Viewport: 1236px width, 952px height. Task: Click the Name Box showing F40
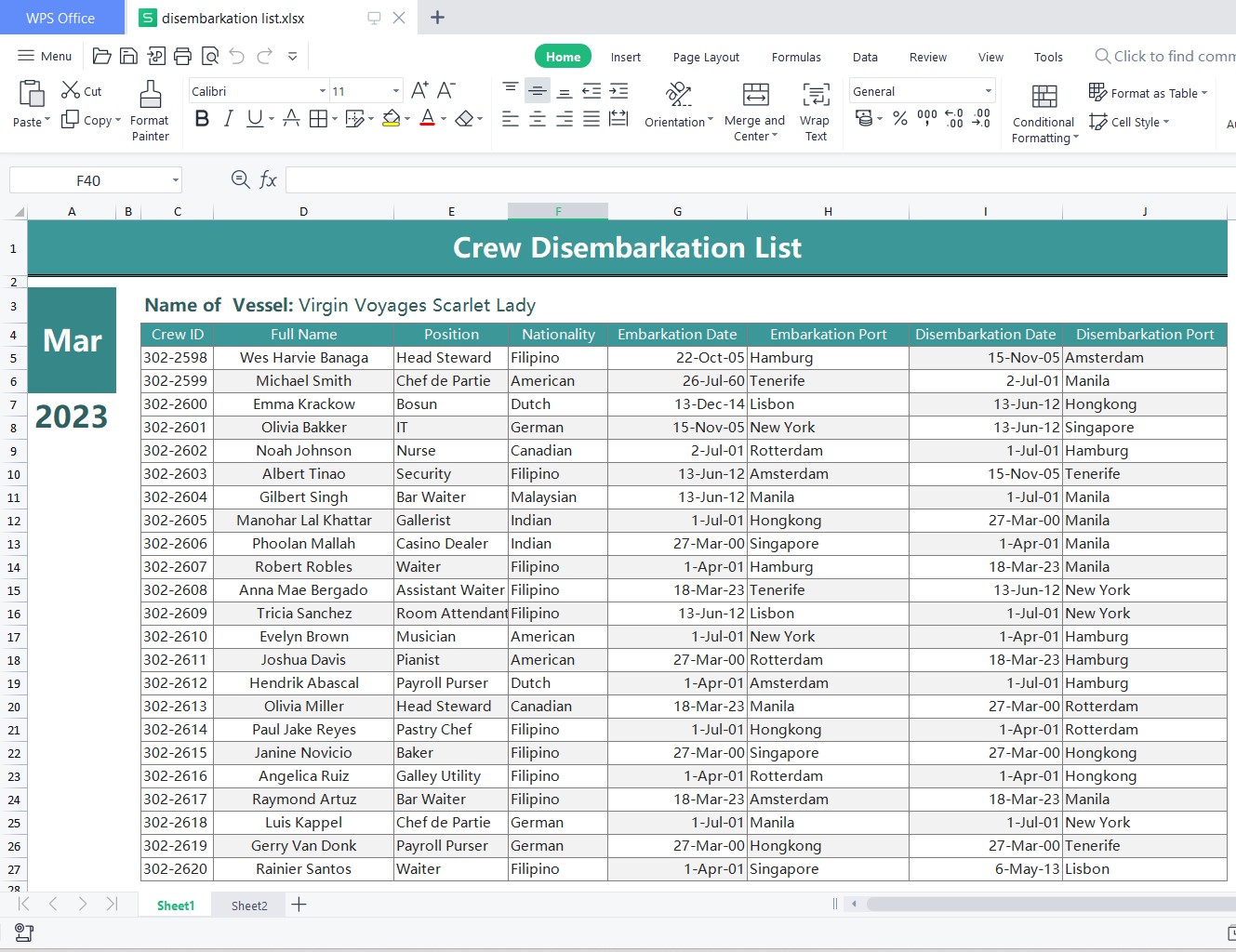click(88, 180)
